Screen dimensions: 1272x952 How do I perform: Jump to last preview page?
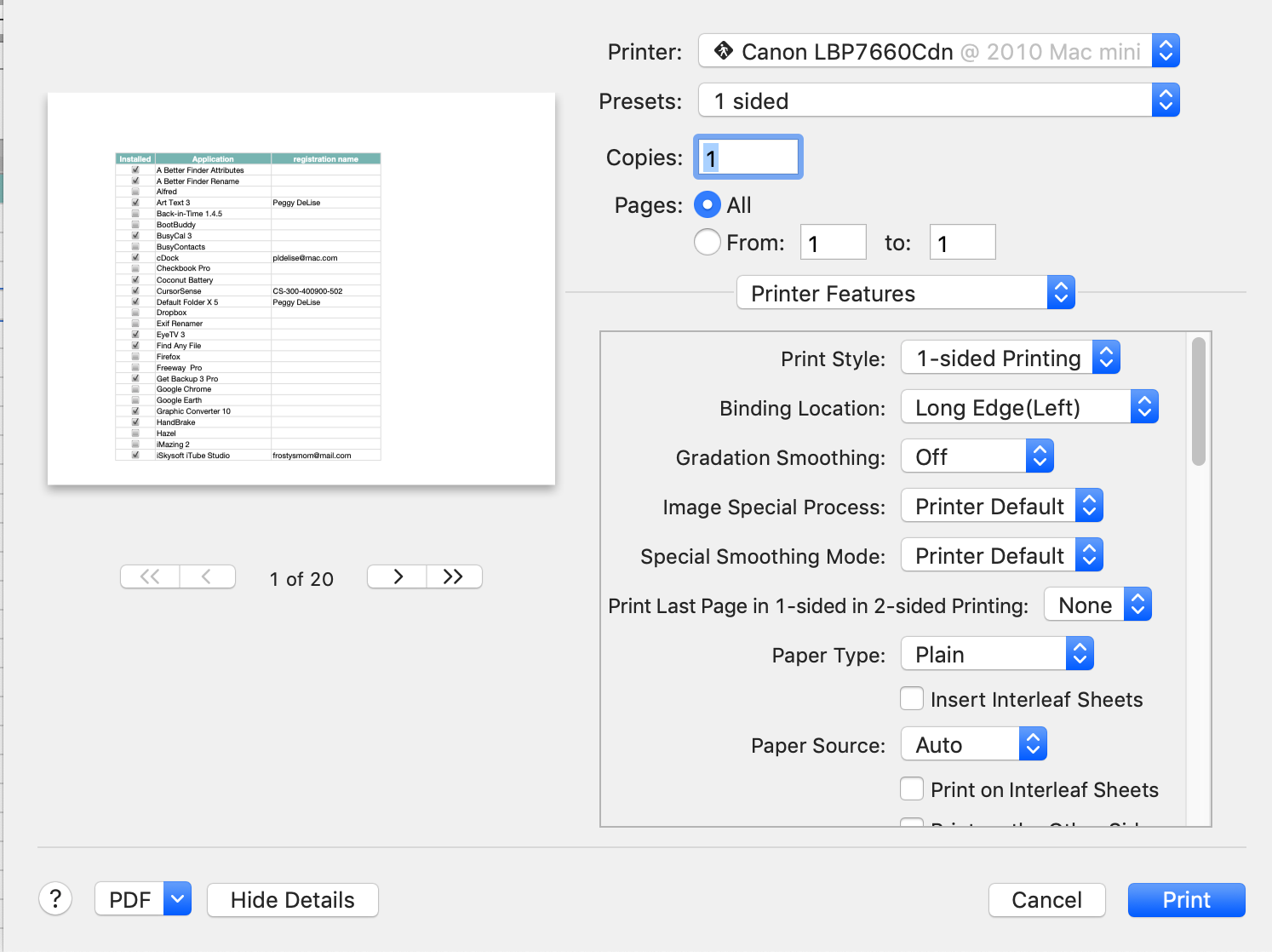pos(454,576)
